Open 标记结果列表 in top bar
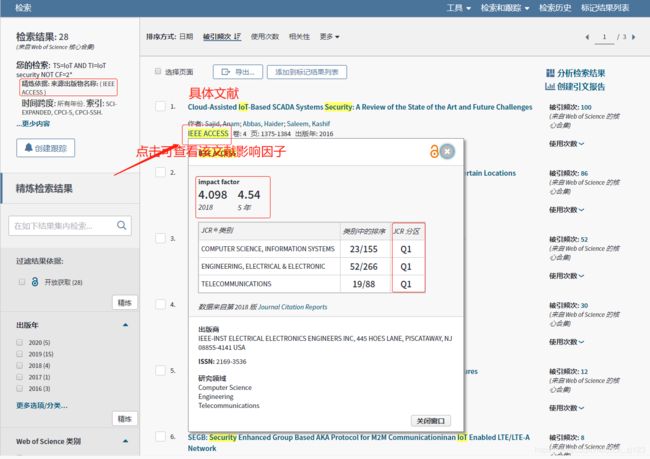Screen dimensions: 650x459 click(x=605, y=8)
